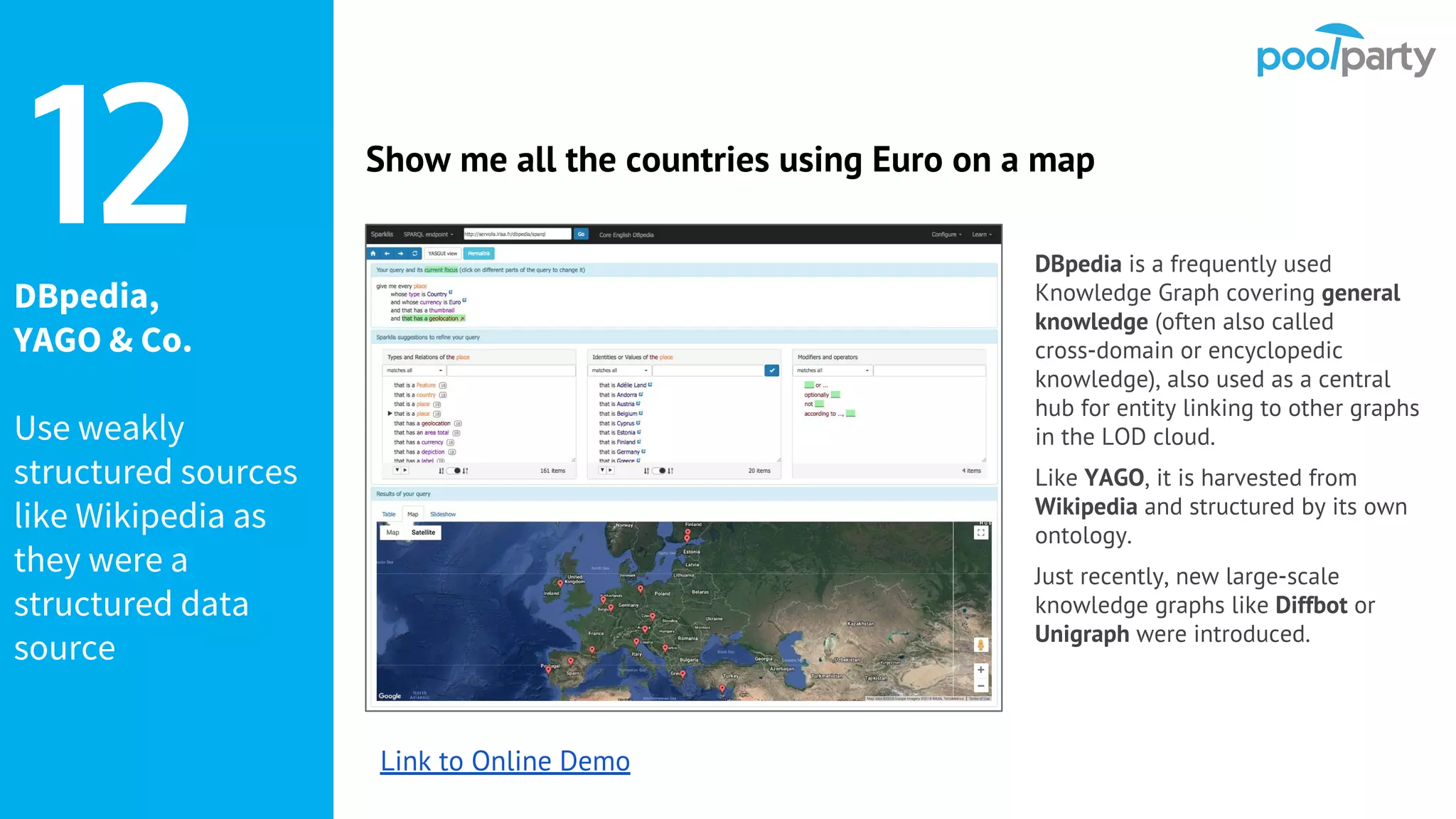
Task: Click the Go button next to endpoint URL
Action: 581,234
